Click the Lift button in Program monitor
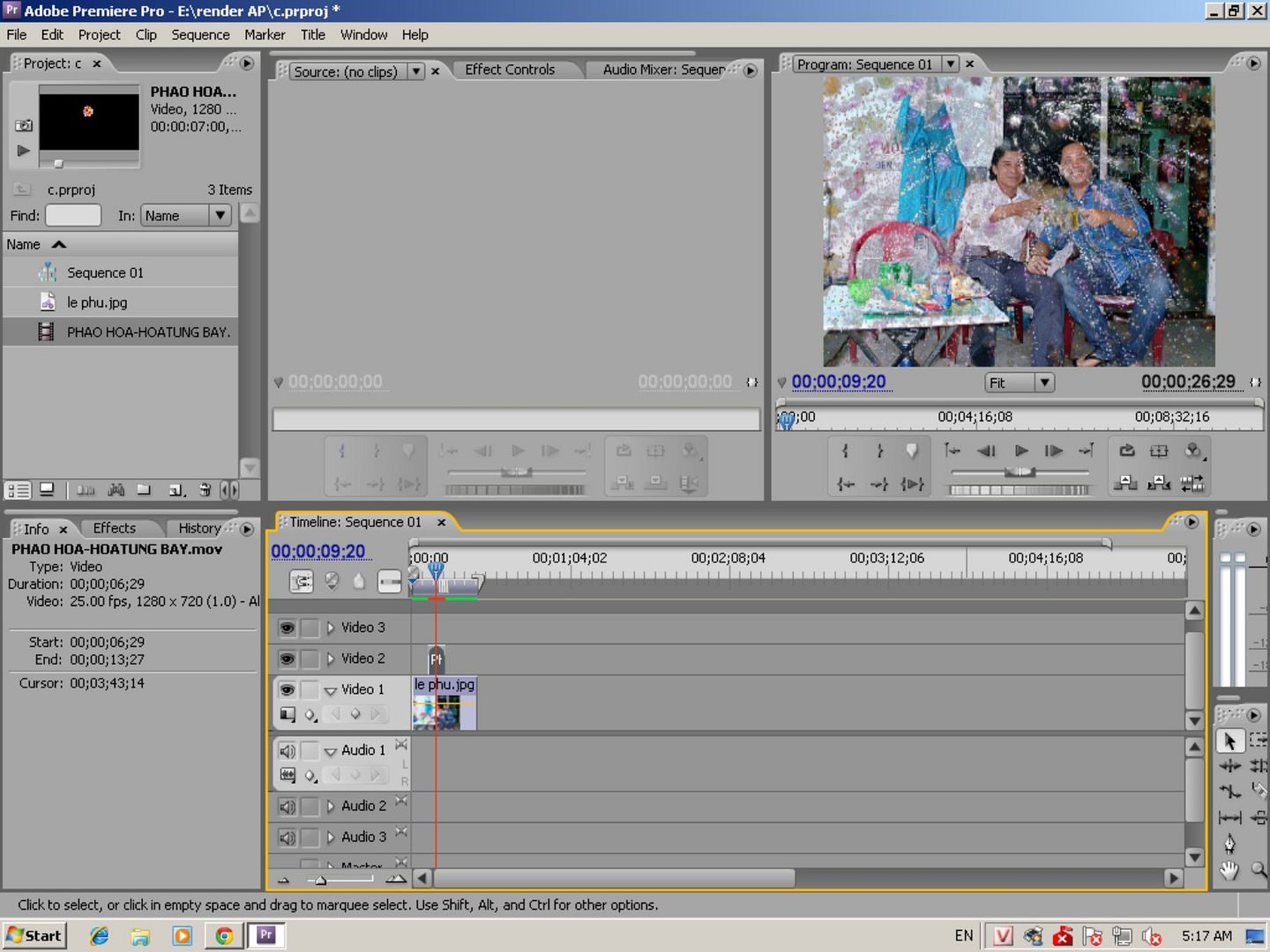 click(x=1125, y=482)
